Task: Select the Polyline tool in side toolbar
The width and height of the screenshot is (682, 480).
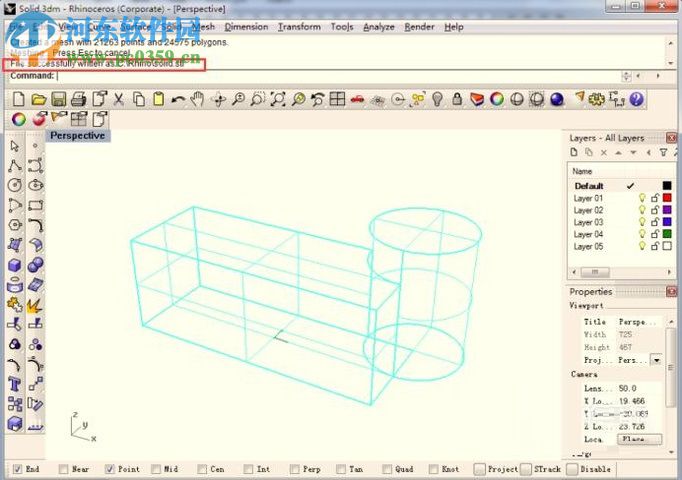Action: 15,166
